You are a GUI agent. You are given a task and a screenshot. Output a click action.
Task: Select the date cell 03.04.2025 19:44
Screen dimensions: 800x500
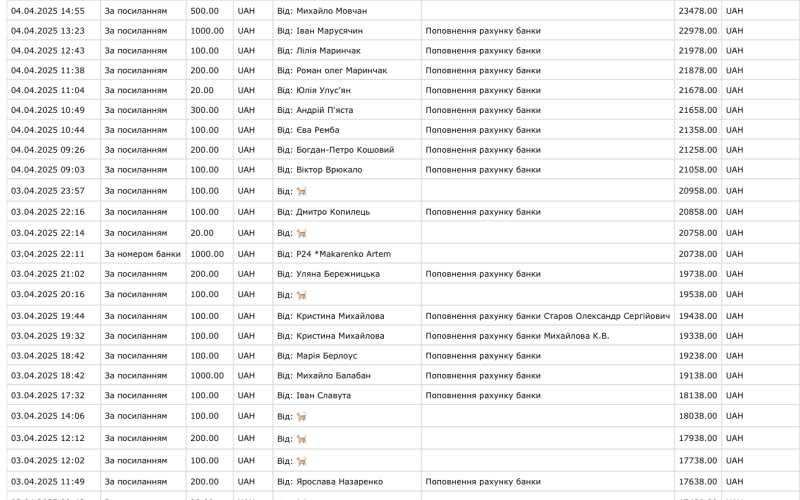click(48, 316)
